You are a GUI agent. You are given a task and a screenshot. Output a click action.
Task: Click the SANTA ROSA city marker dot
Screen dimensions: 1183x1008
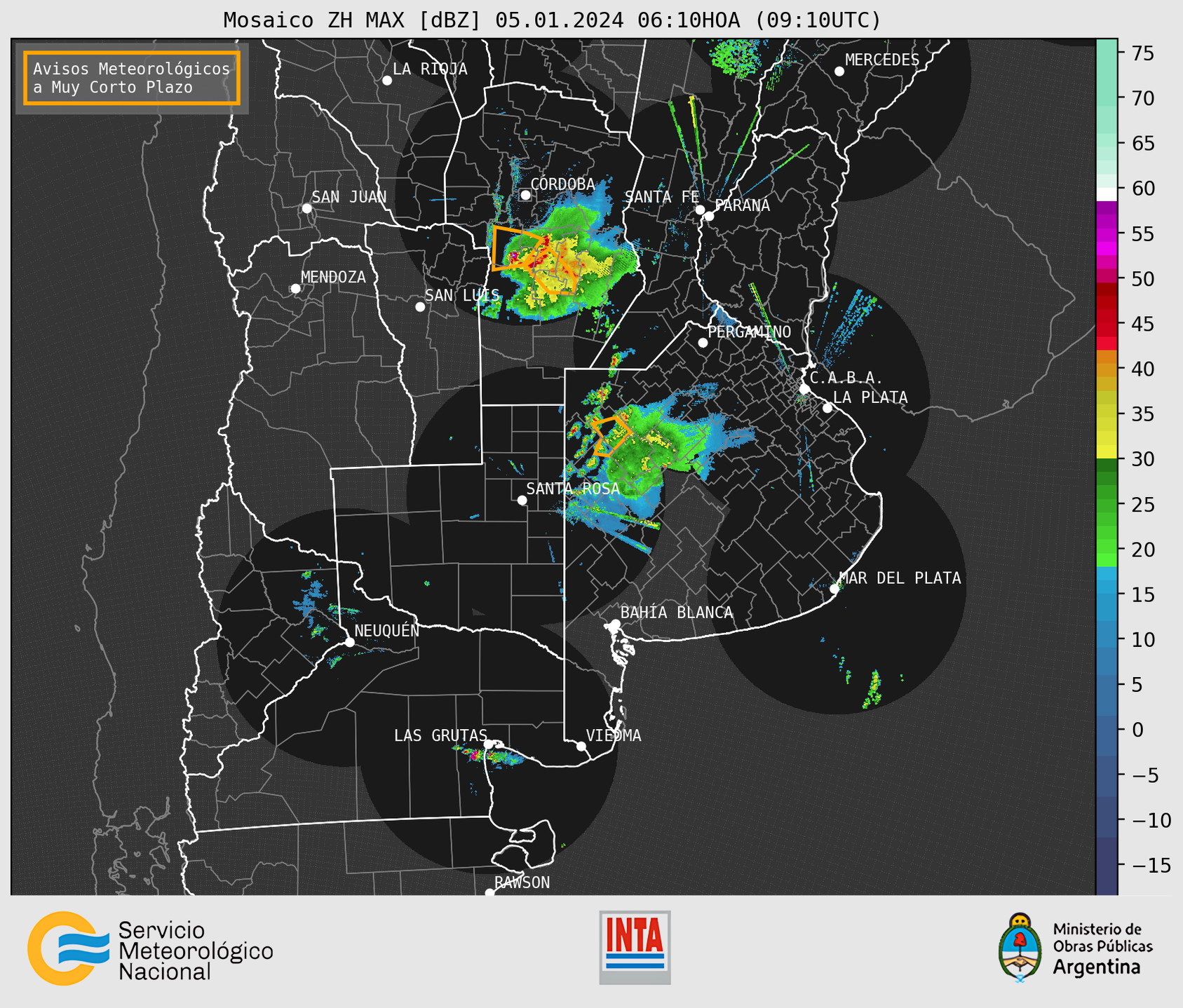[522, 500]
